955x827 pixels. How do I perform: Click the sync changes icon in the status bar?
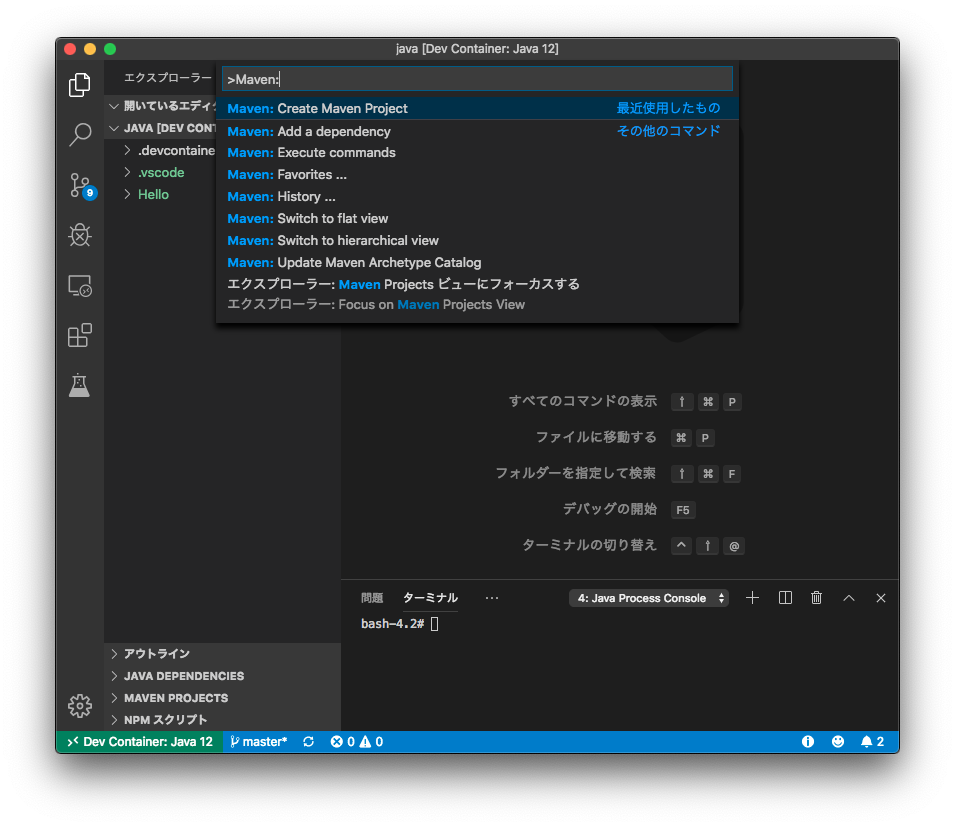point(309,742)
